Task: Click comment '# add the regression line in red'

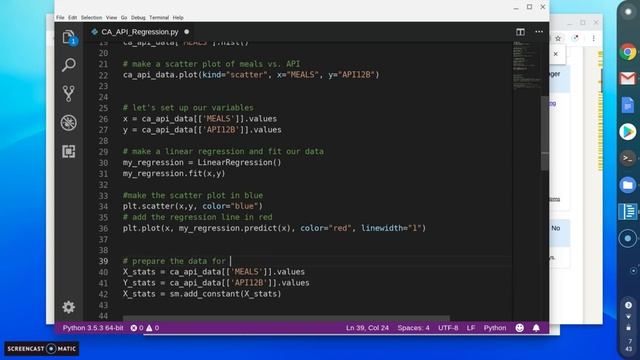Action: point(198,217)
